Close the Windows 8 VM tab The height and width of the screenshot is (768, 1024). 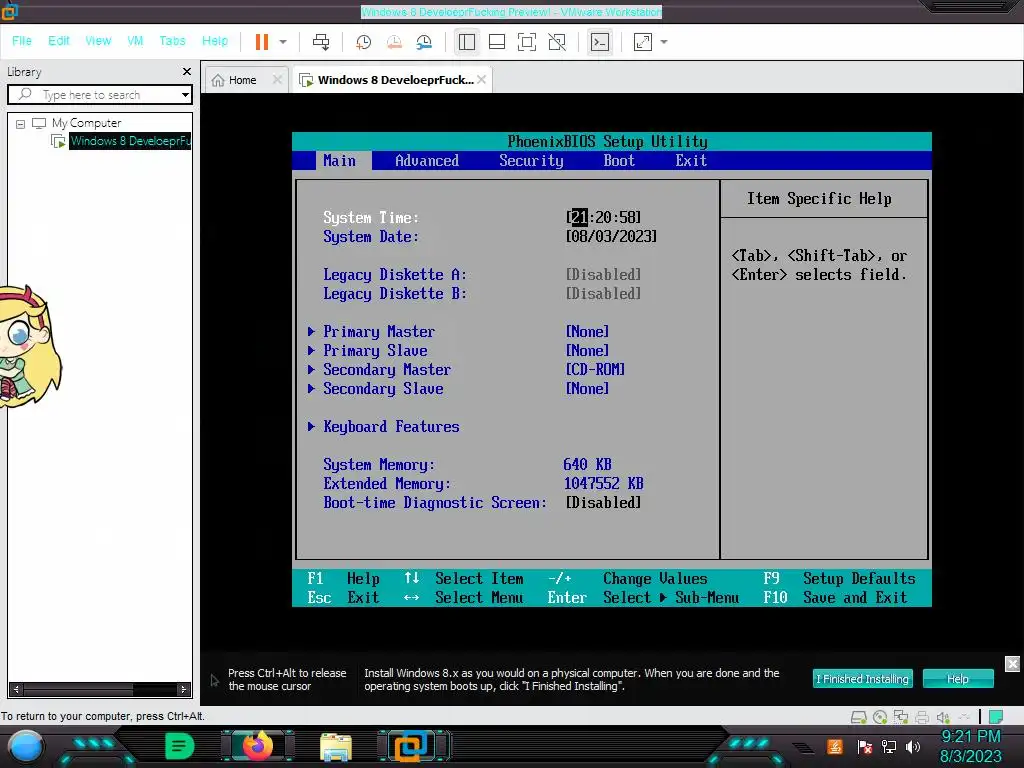coord(481,80)
